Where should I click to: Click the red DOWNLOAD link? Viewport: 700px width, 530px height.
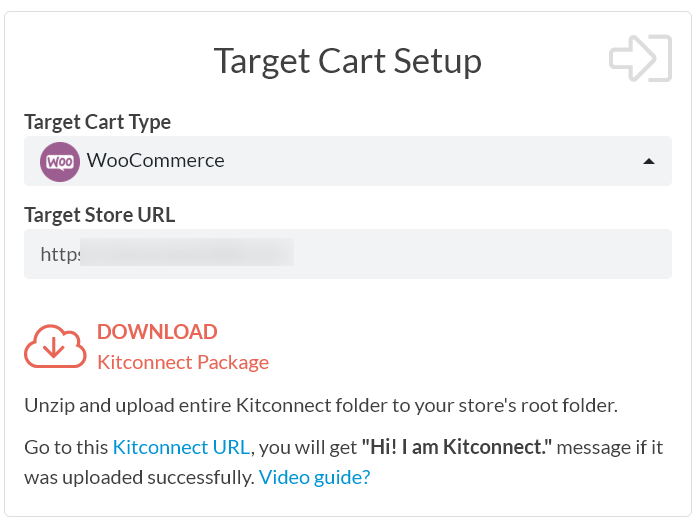pos(157,332)
